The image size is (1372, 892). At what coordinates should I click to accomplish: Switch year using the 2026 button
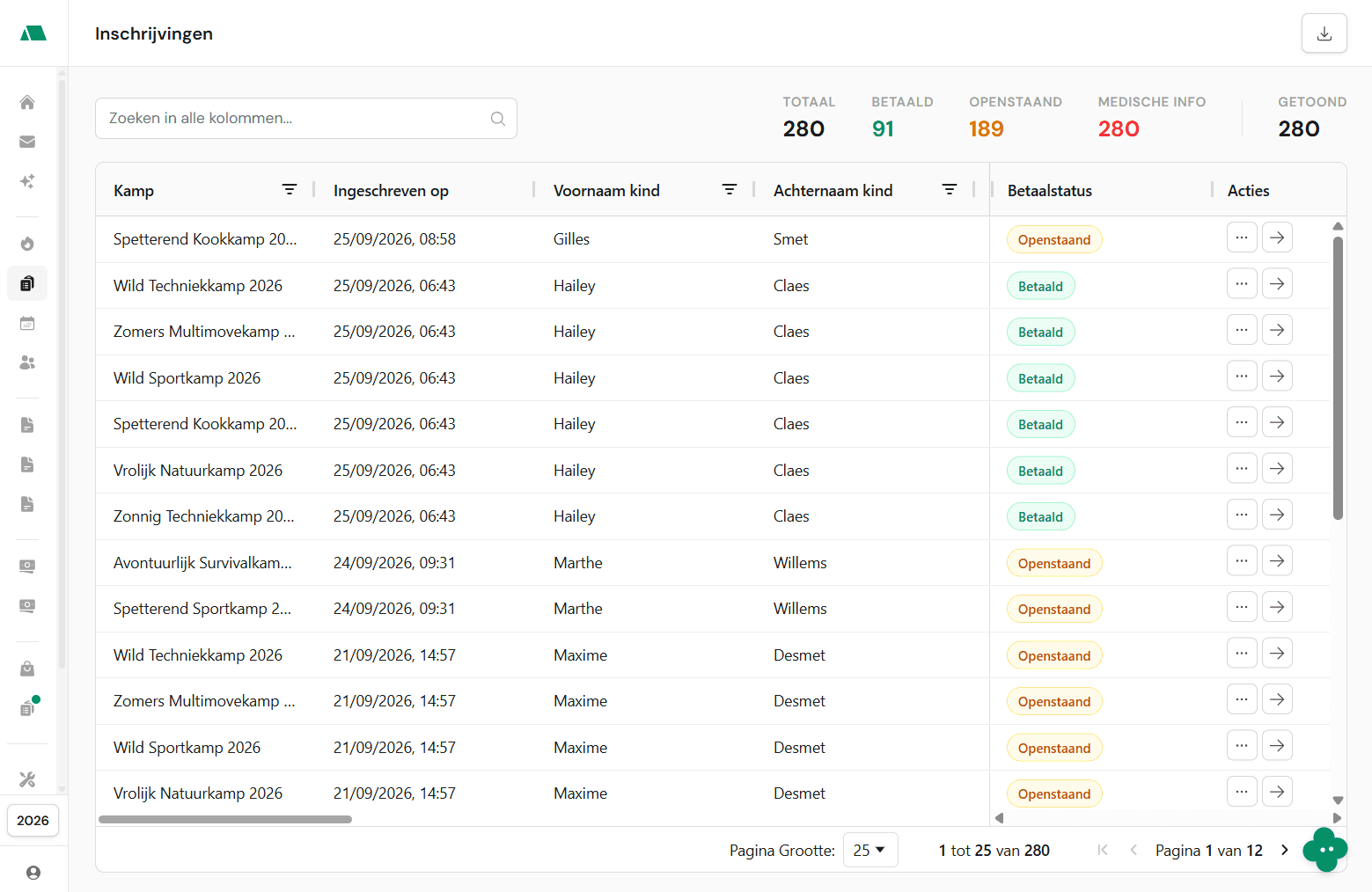(33, 820)
